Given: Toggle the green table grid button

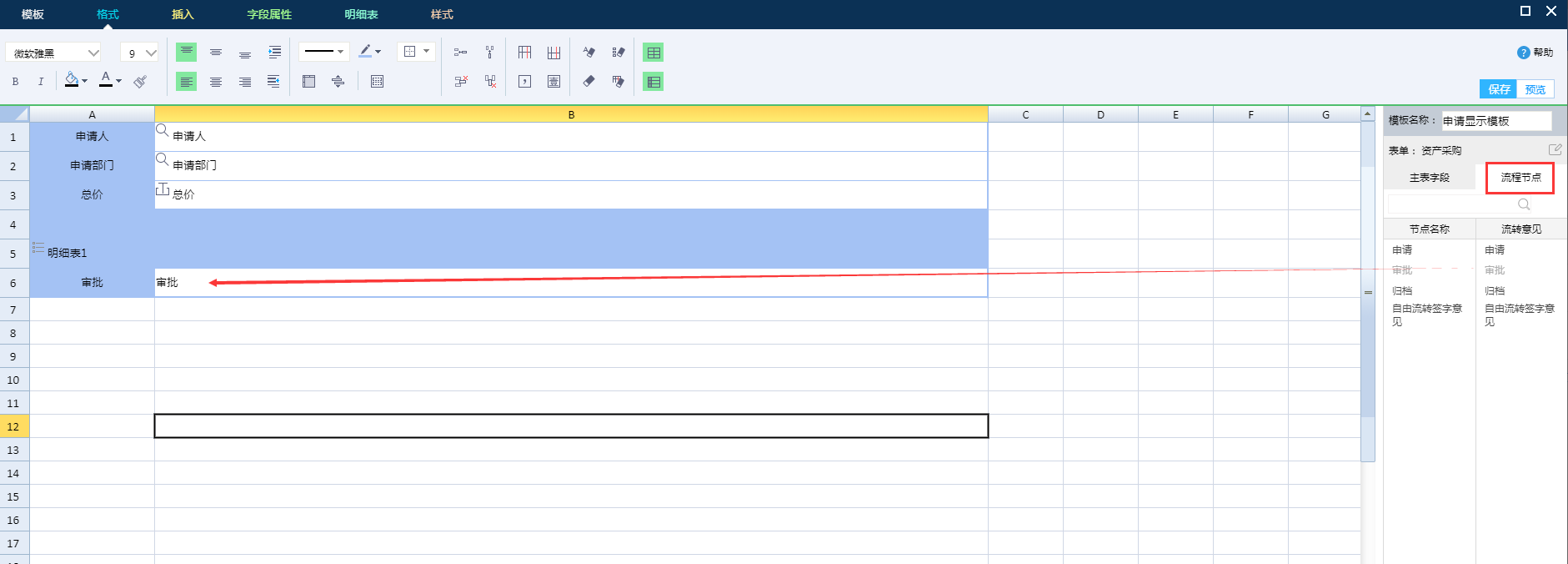Looking at the screenshot, I should (x=654, y=53).
